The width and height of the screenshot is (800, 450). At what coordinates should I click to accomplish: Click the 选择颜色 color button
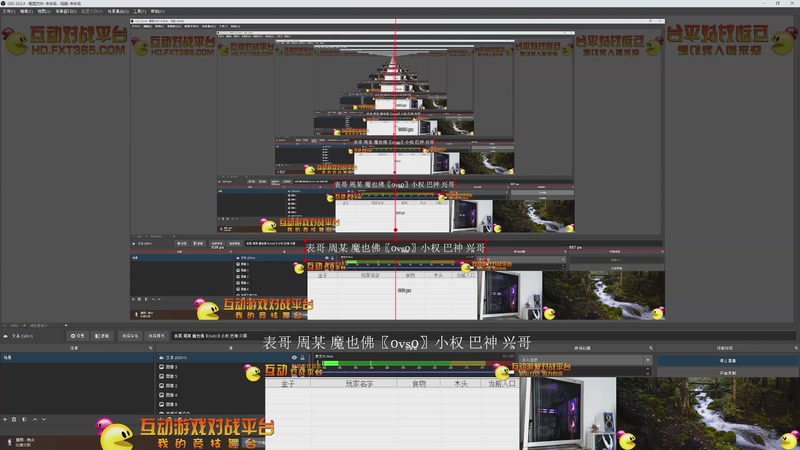[156, 336]
